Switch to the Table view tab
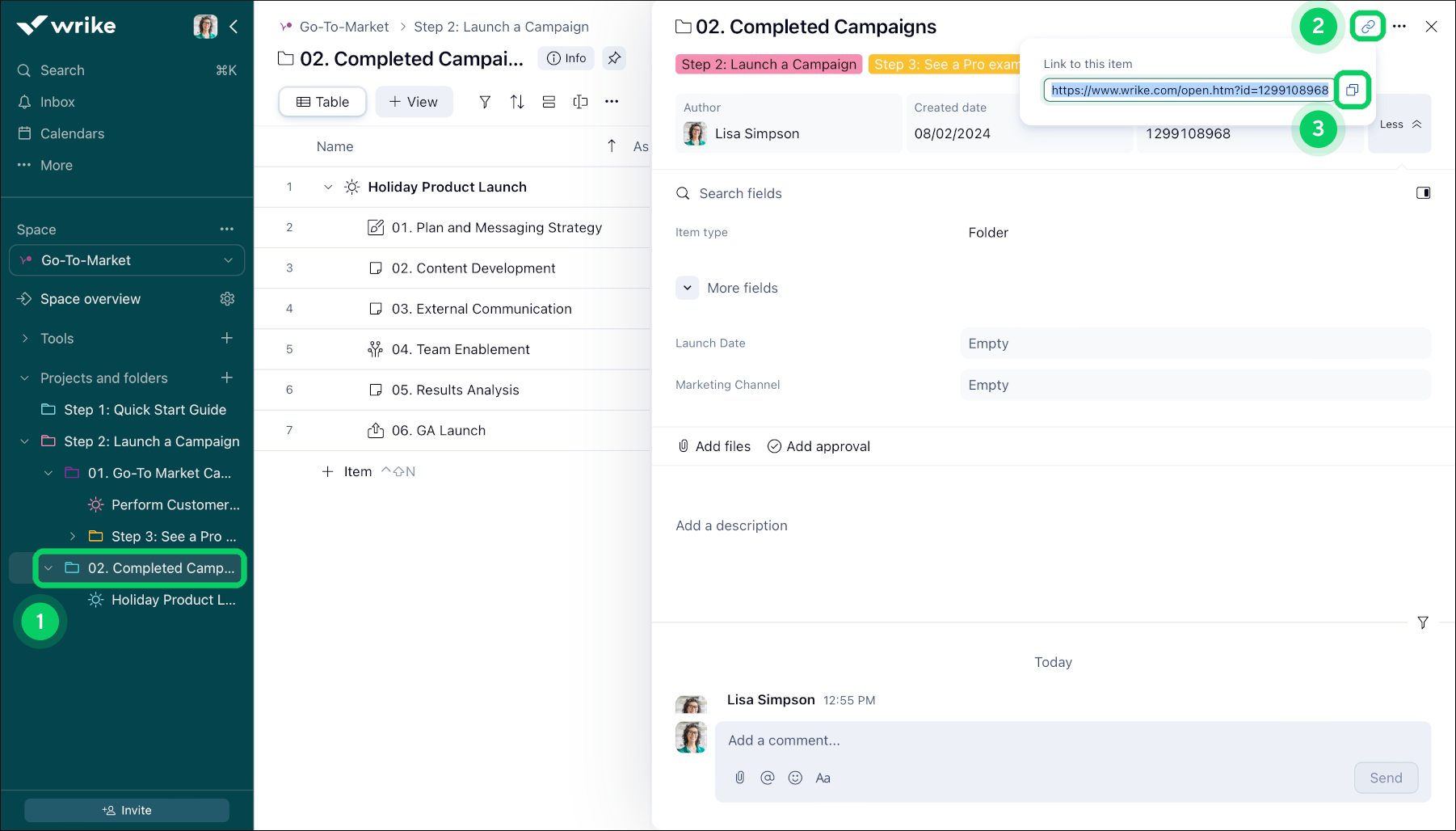Image resolution: width=1456 pixels, height=831 pixels. 322,102
